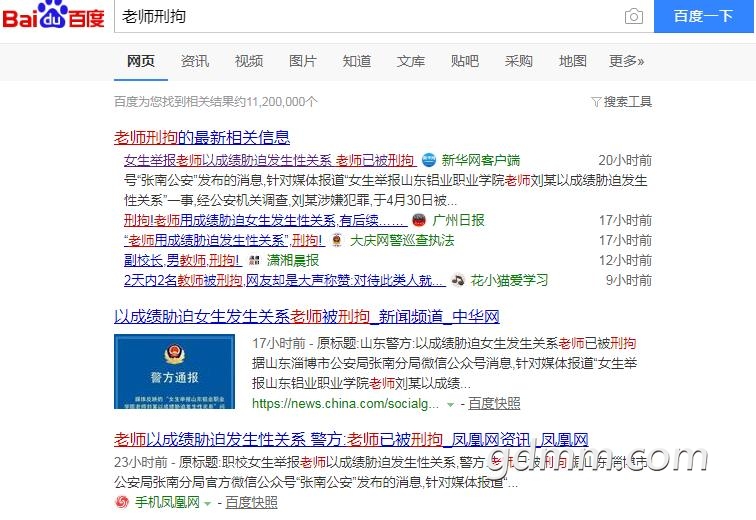The image size is (756, 520).
Task: Open news 刑拘!老师用成绩胁迫女生发生性关系,有后续
Action: (x=266, y=220)
